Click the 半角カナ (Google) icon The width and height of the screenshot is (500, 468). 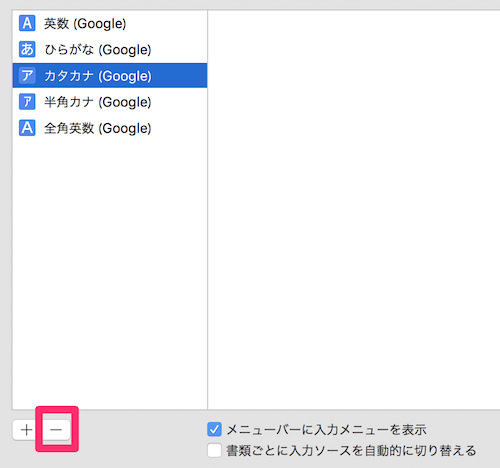click(27, 102)
